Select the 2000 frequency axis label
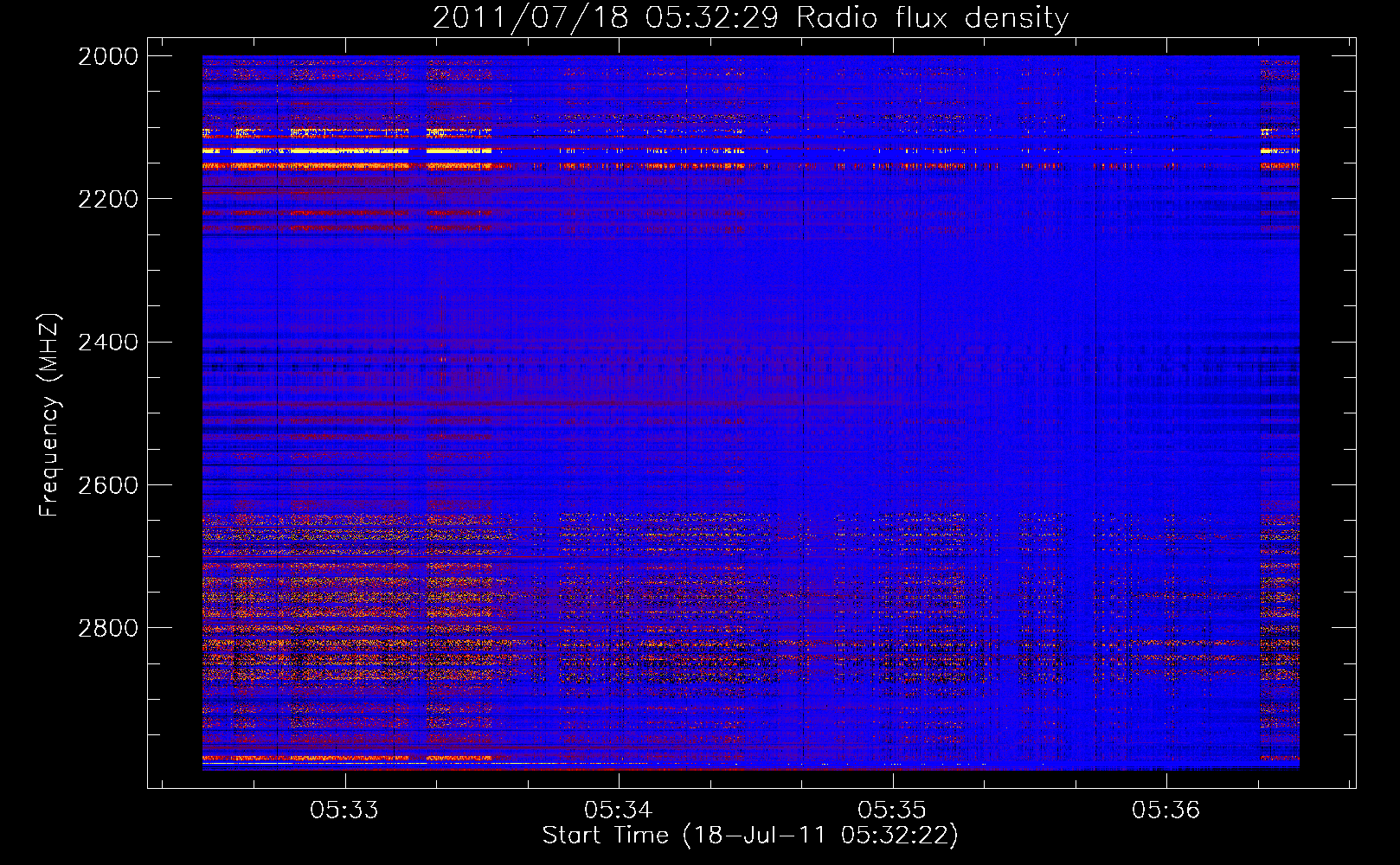Screen dimensions: 1400x865 coord(108,56)
